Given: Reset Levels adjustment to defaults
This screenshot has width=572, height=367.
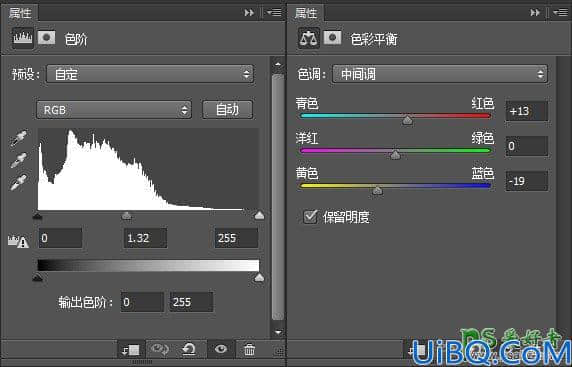Looking at the screenshot, I should tap(189, 349).
